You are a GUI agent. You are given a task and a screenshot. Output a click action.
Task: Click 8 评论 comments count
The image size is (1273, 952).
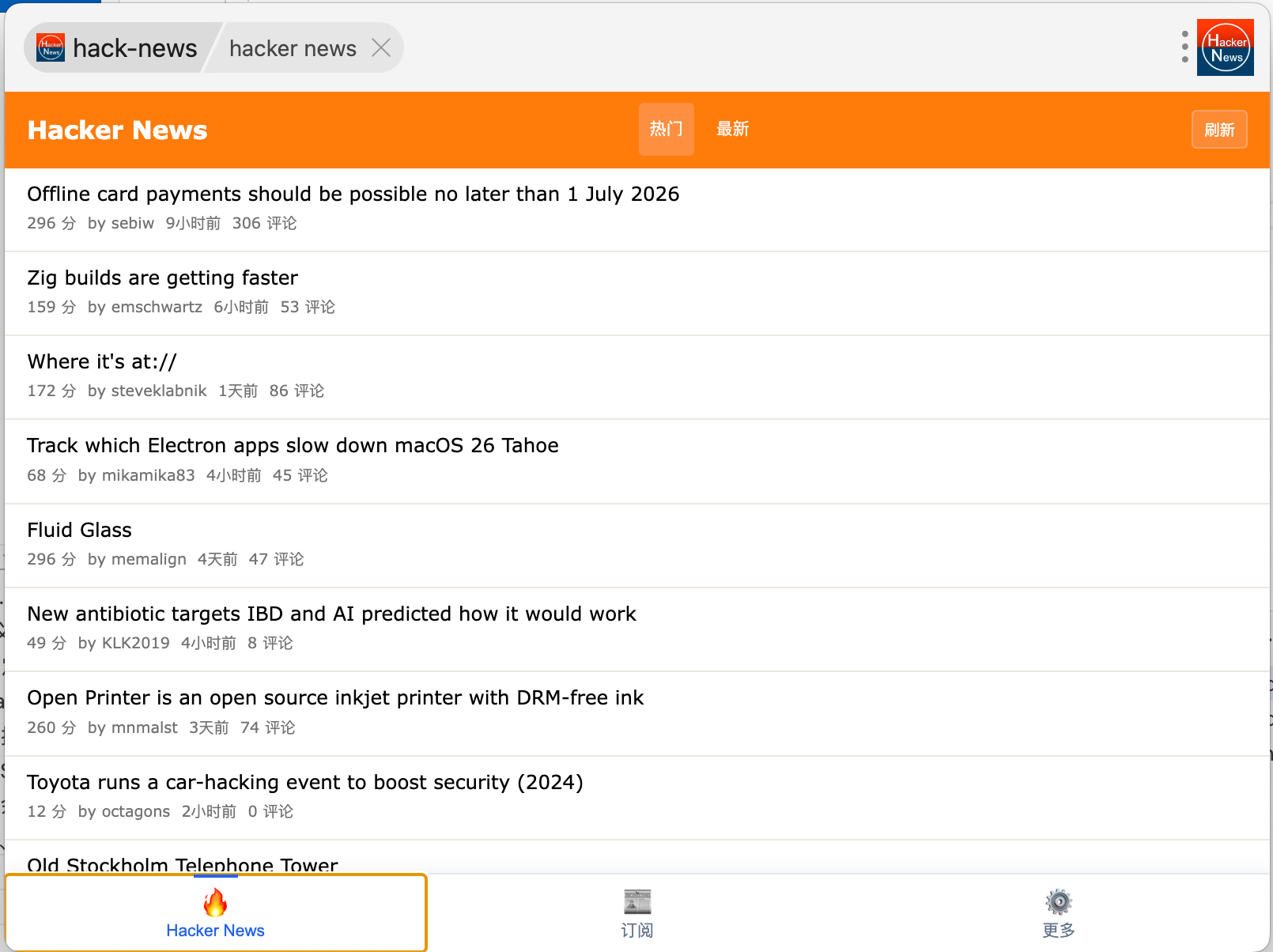270,644
